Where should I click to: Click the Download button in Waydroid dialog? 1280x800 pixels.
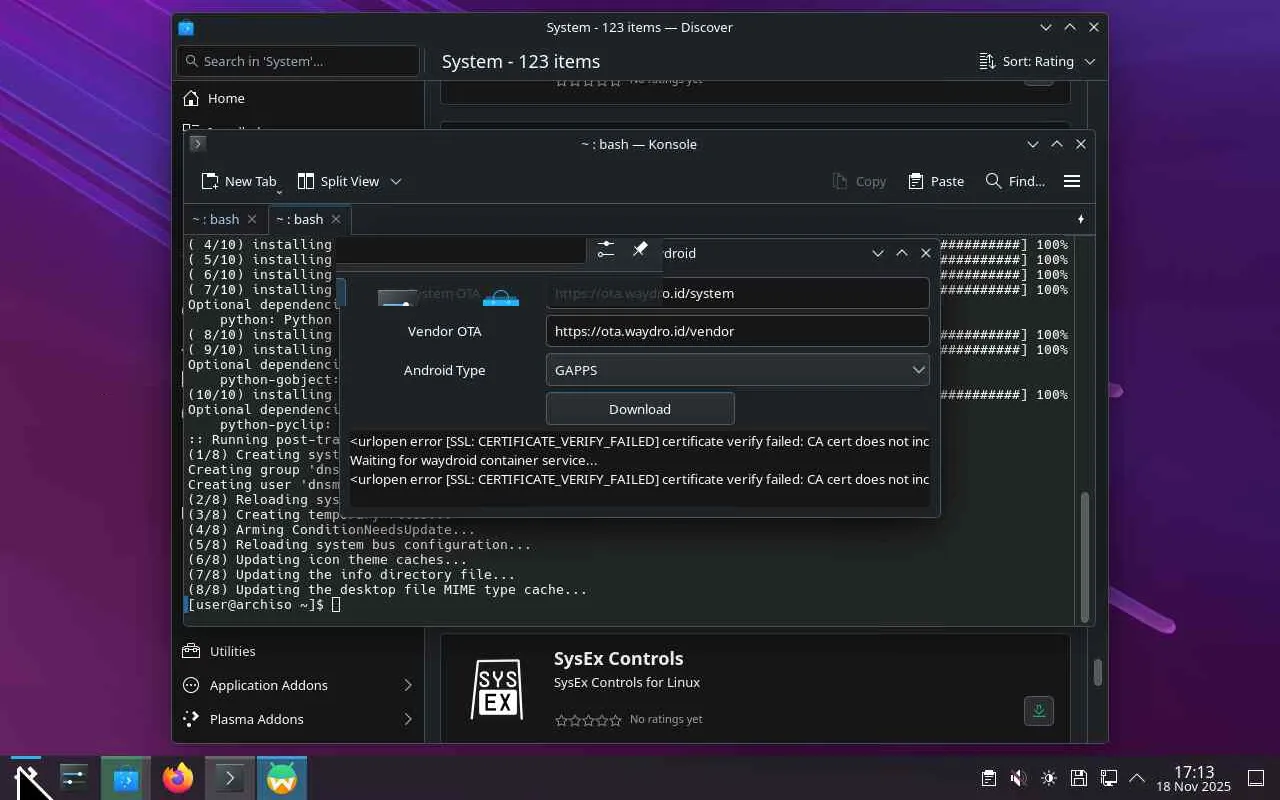coord(640,409)
